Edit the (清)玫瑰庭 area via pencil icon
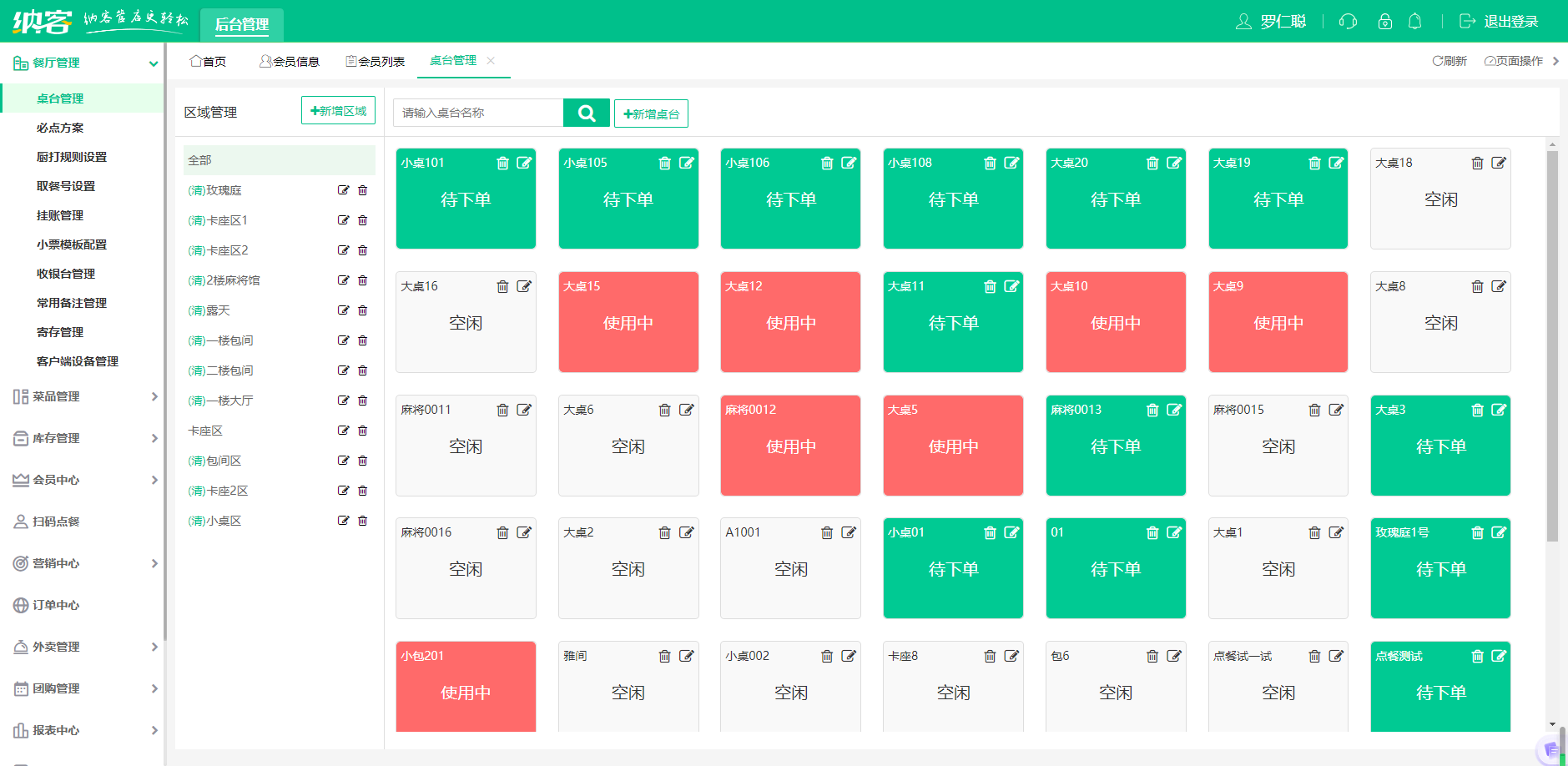The width and height of the screenshot is (1568, 766). coord(343,190)
